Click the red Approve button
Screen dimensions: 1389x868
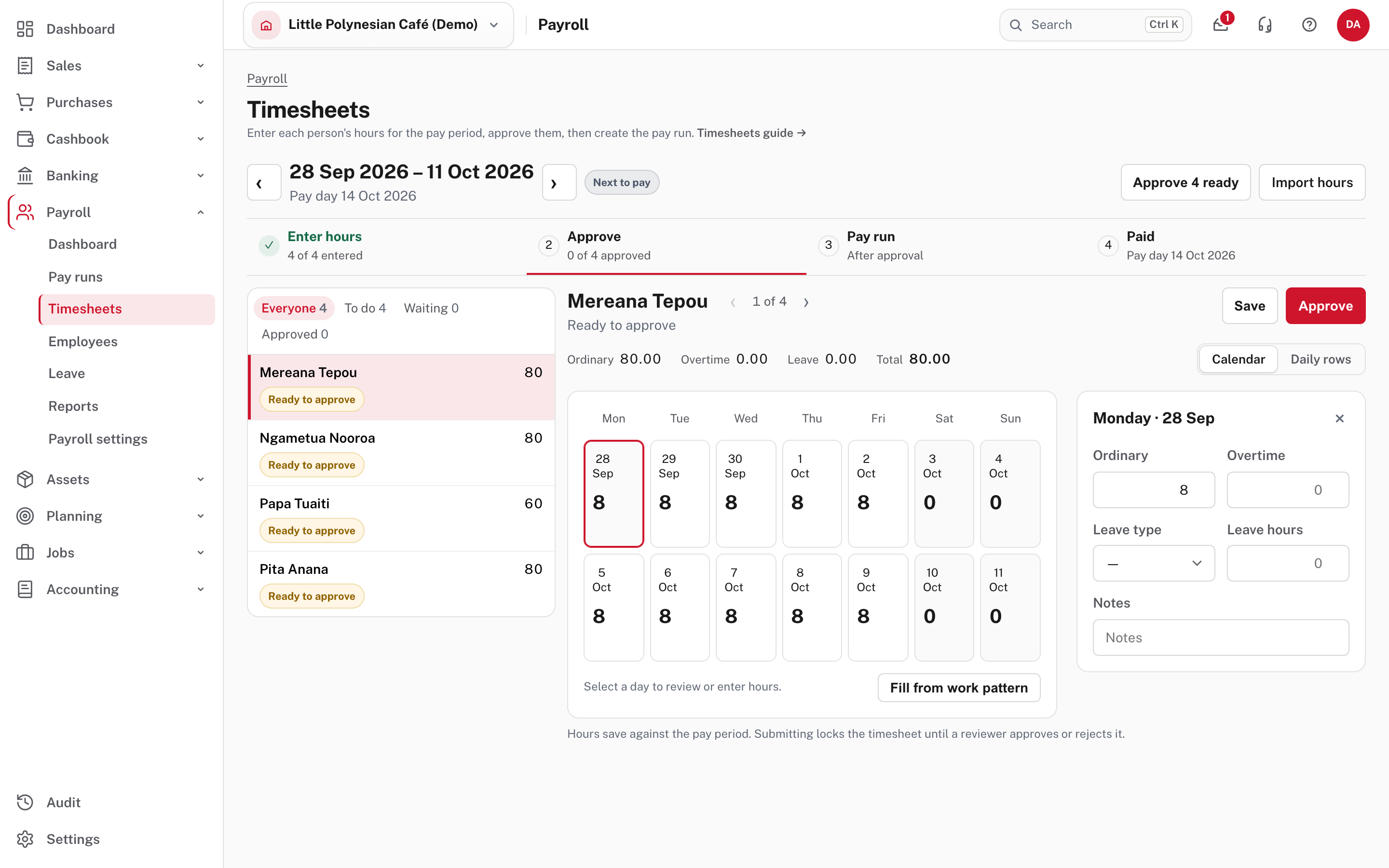click(1325, 306)
